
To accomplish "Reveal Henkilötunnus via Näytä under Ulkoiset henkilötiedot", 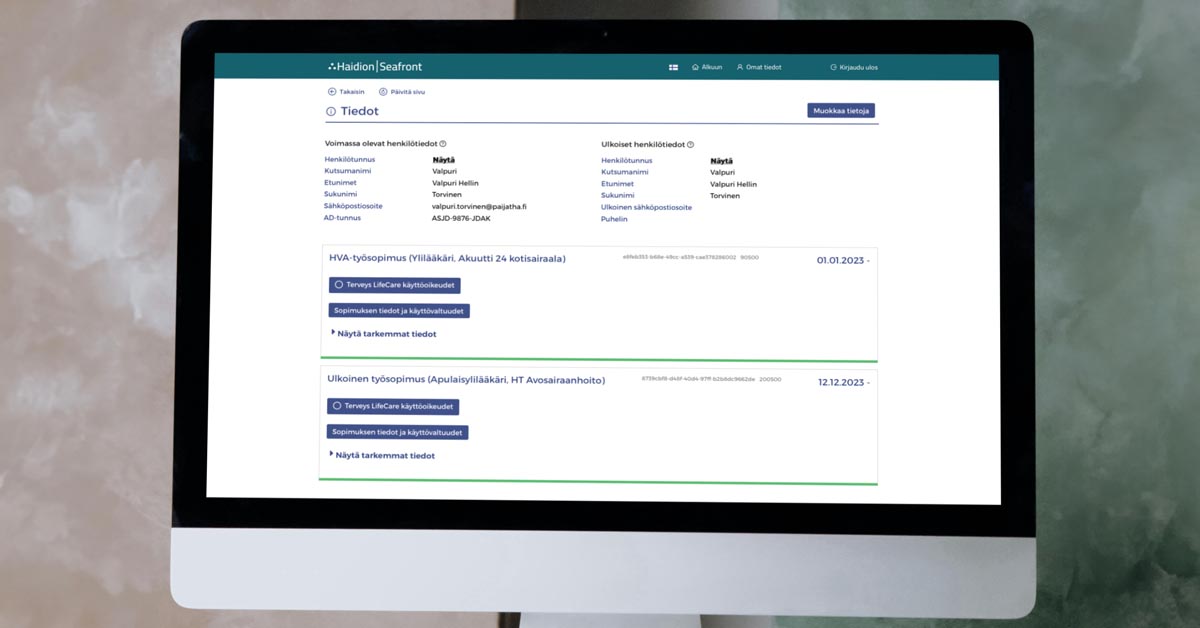I will (721, 161).
